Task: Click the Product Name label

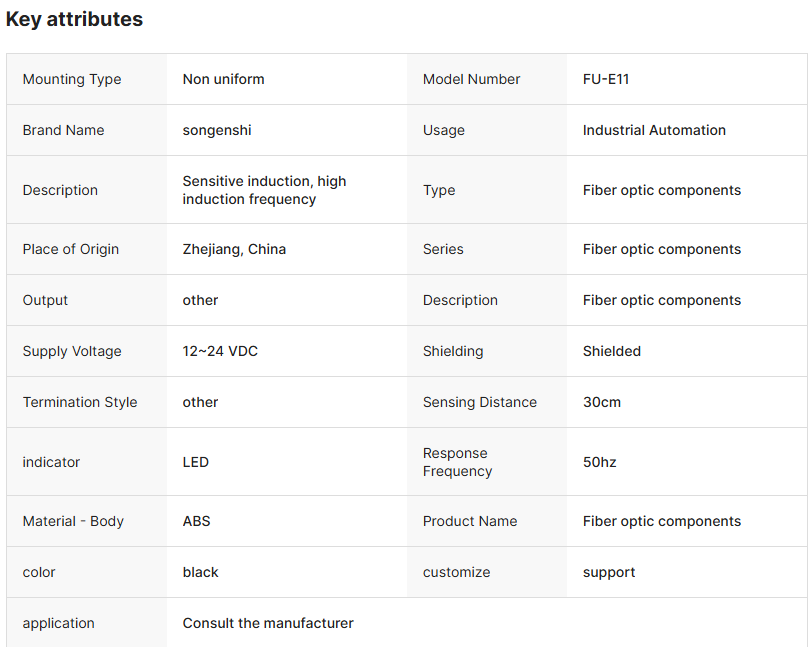Action: coord(470,521)
